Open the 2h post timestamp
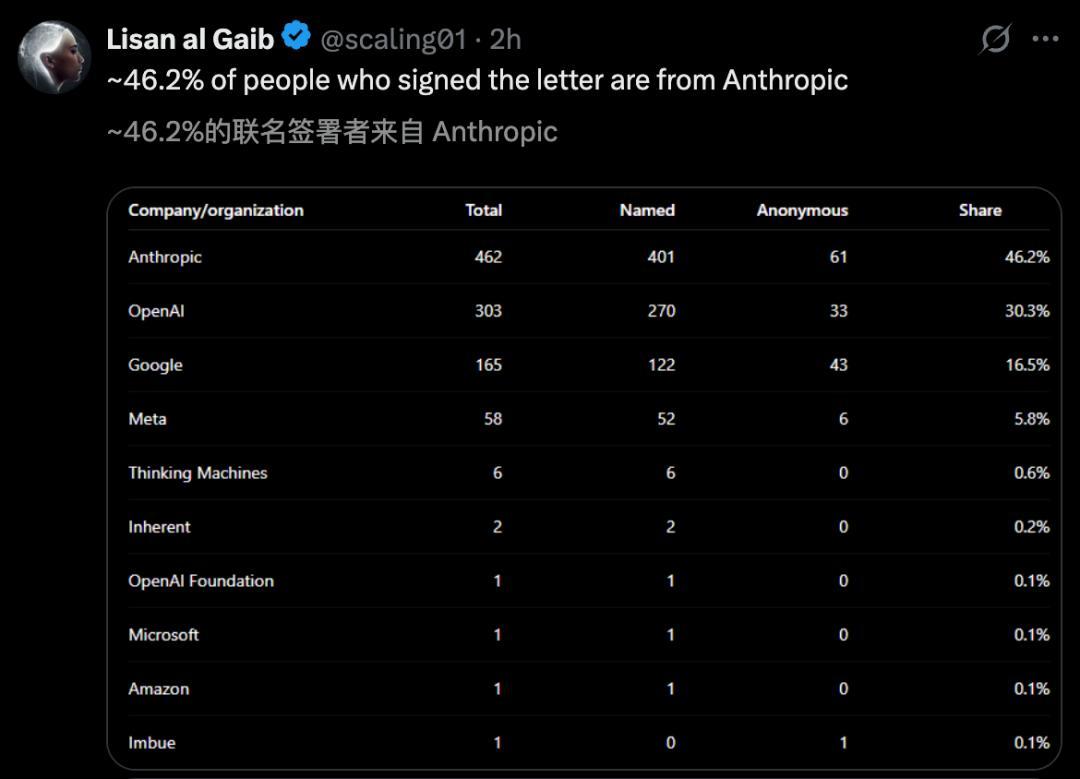 505,40
